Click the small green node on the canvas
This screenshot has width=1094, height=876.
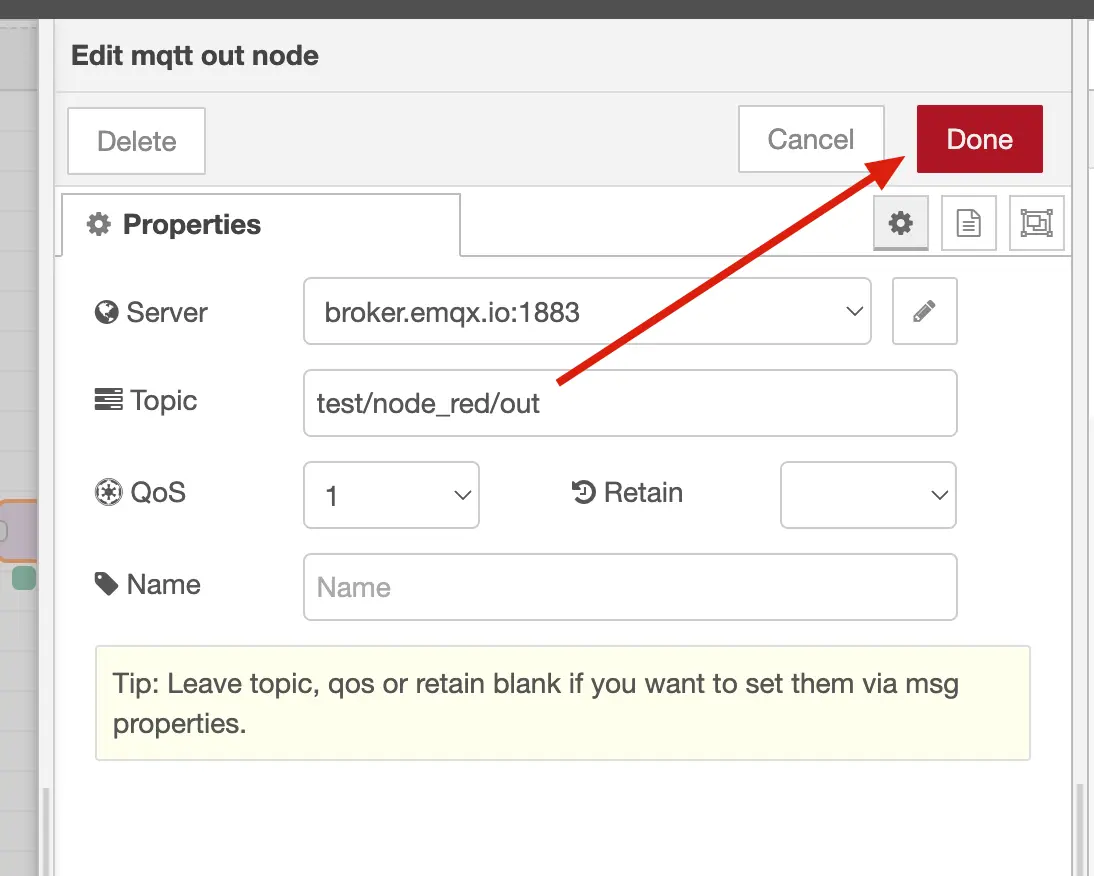point(22,578)
